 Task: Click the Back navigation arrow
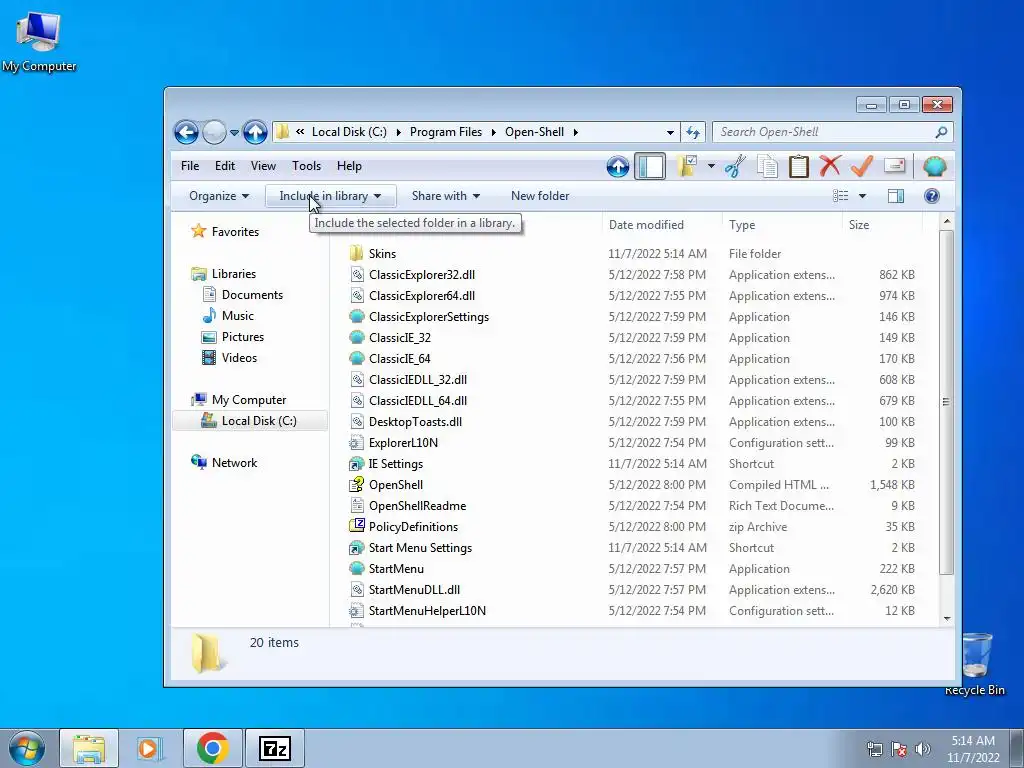[x=186, y=133]
